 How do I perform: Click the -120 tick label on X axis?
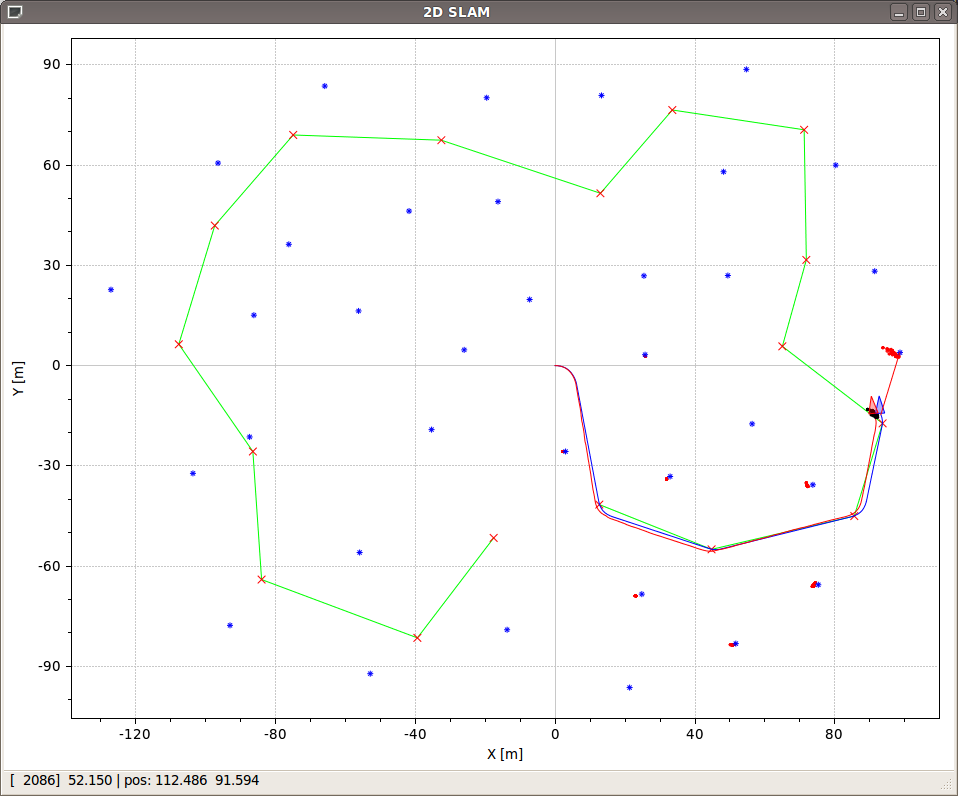[134, 734]
